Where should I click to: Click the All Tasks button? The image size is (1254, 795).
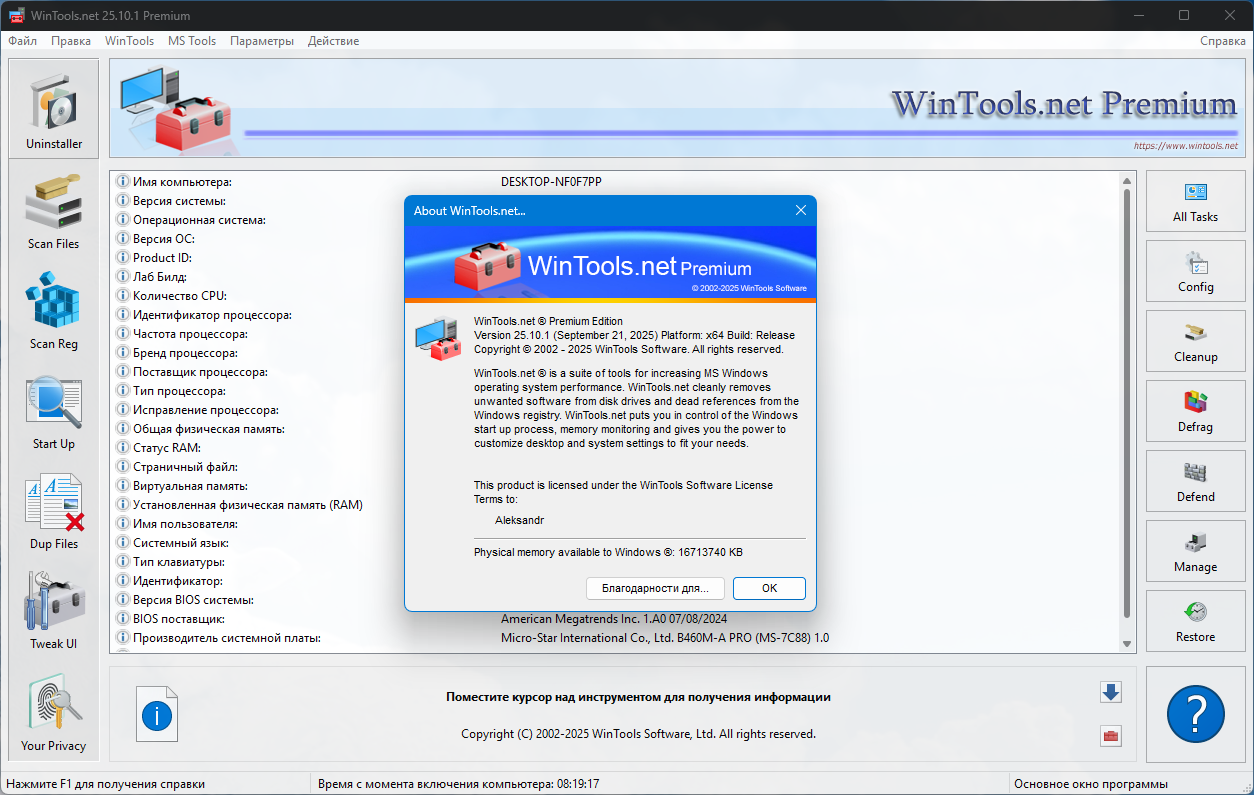point(1195,202)
